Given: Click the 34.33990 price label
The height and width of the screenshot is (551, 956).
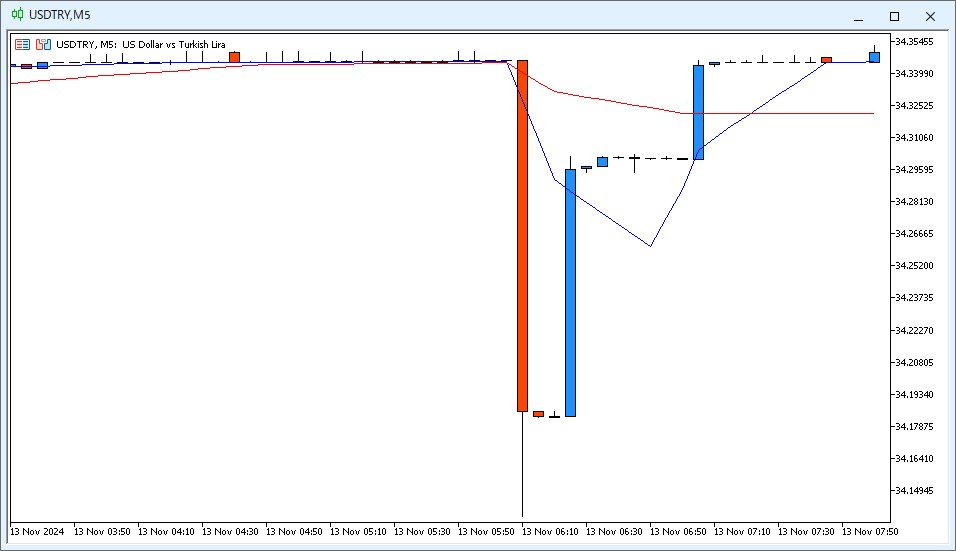Looking at the screenshot, I should click(x=914, y=73).
